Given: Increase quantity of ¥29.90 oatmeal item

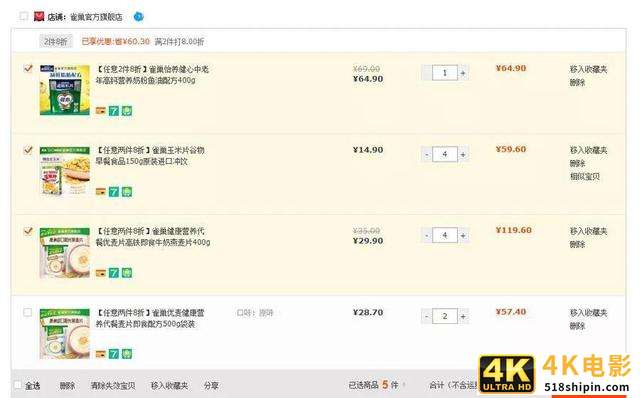Looking at the screenshot, I should (x=463, y=235).
